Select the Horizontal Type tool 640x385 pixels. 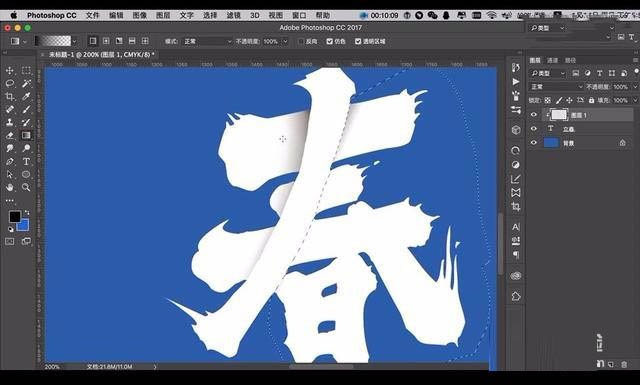26,161
